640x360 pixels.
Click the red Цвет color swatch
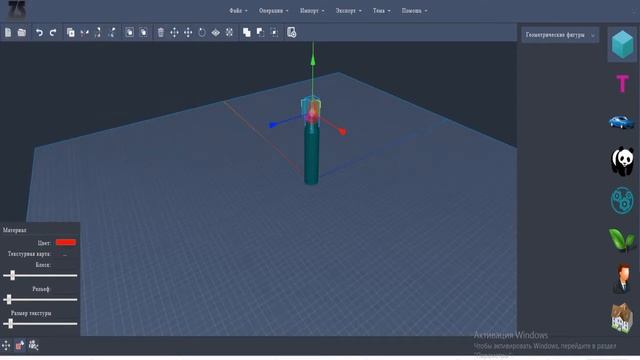(66, 242)
